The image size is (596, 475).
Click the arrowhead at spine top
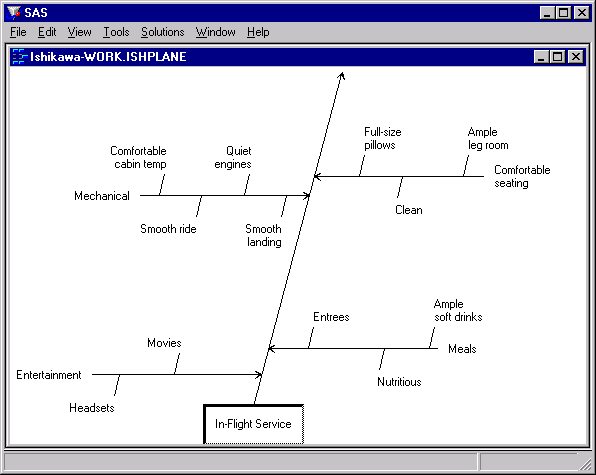pos(341,76)
